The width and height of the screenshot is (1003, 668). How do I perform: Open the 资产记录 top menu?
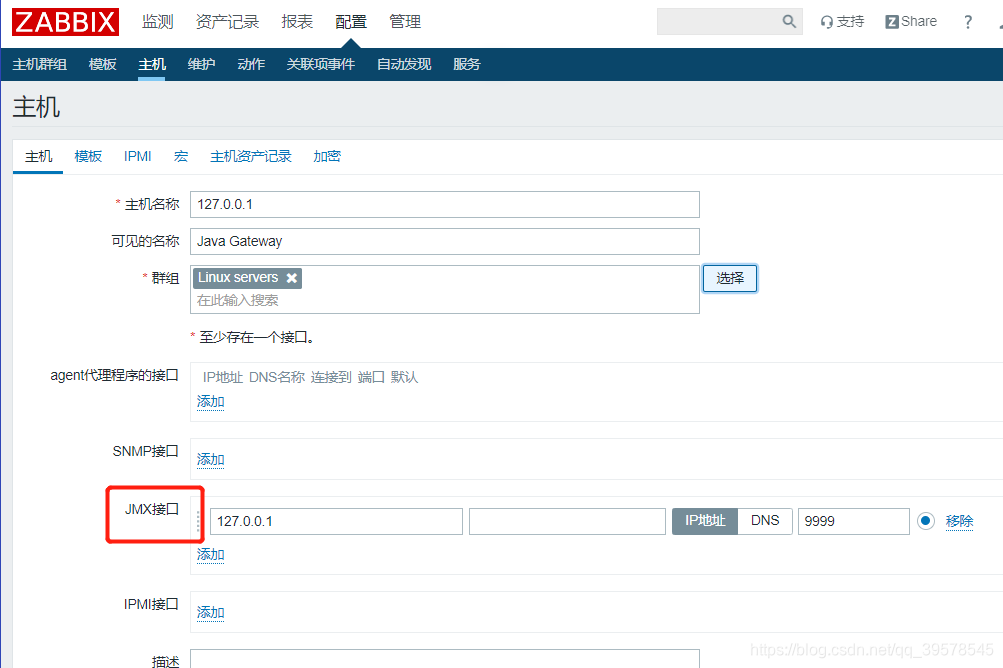(227, 22)
